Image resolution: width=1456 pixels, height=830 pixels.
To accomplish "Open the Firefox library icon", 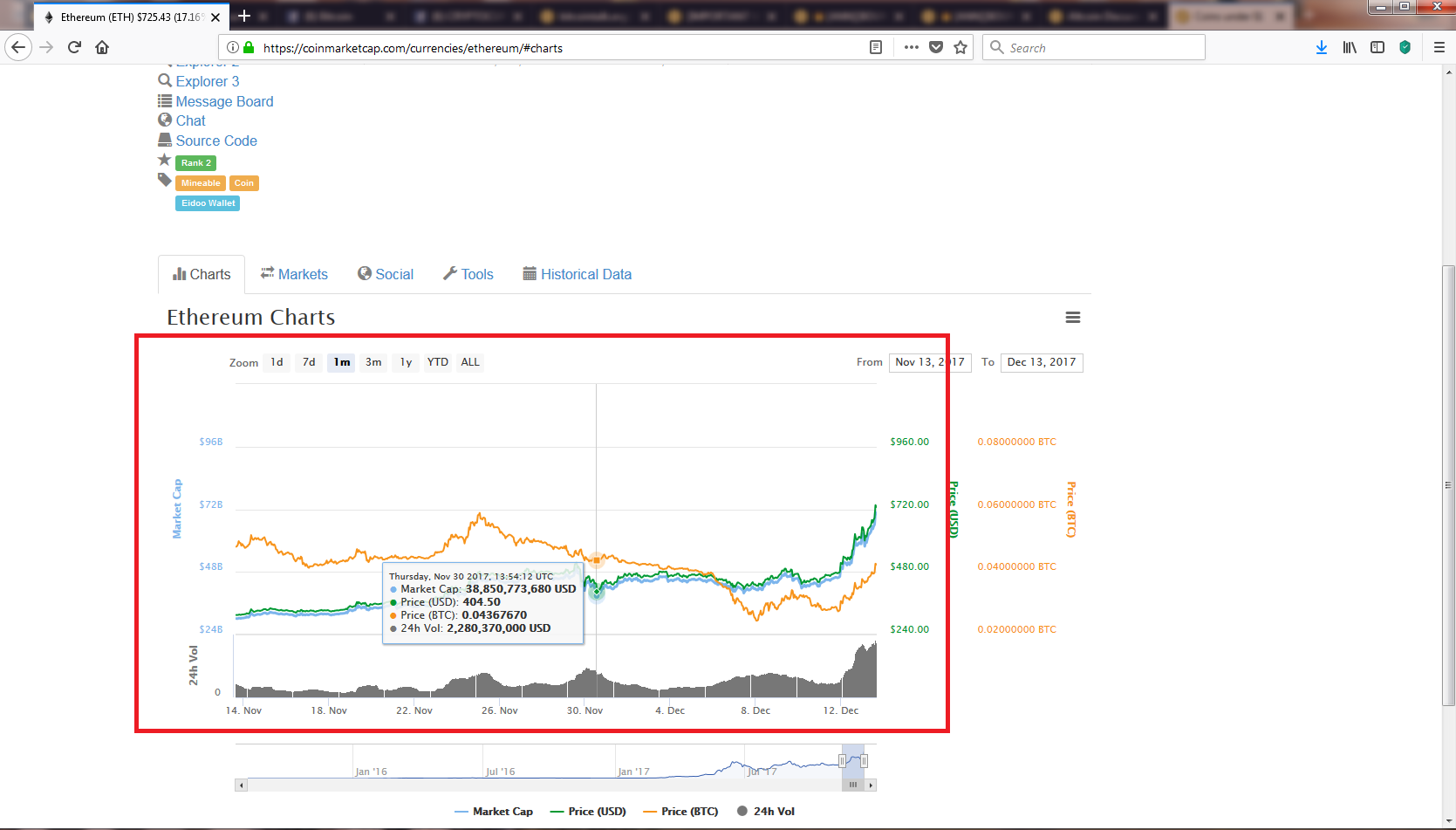I will pyautogui.click(x=1350, y=48).
